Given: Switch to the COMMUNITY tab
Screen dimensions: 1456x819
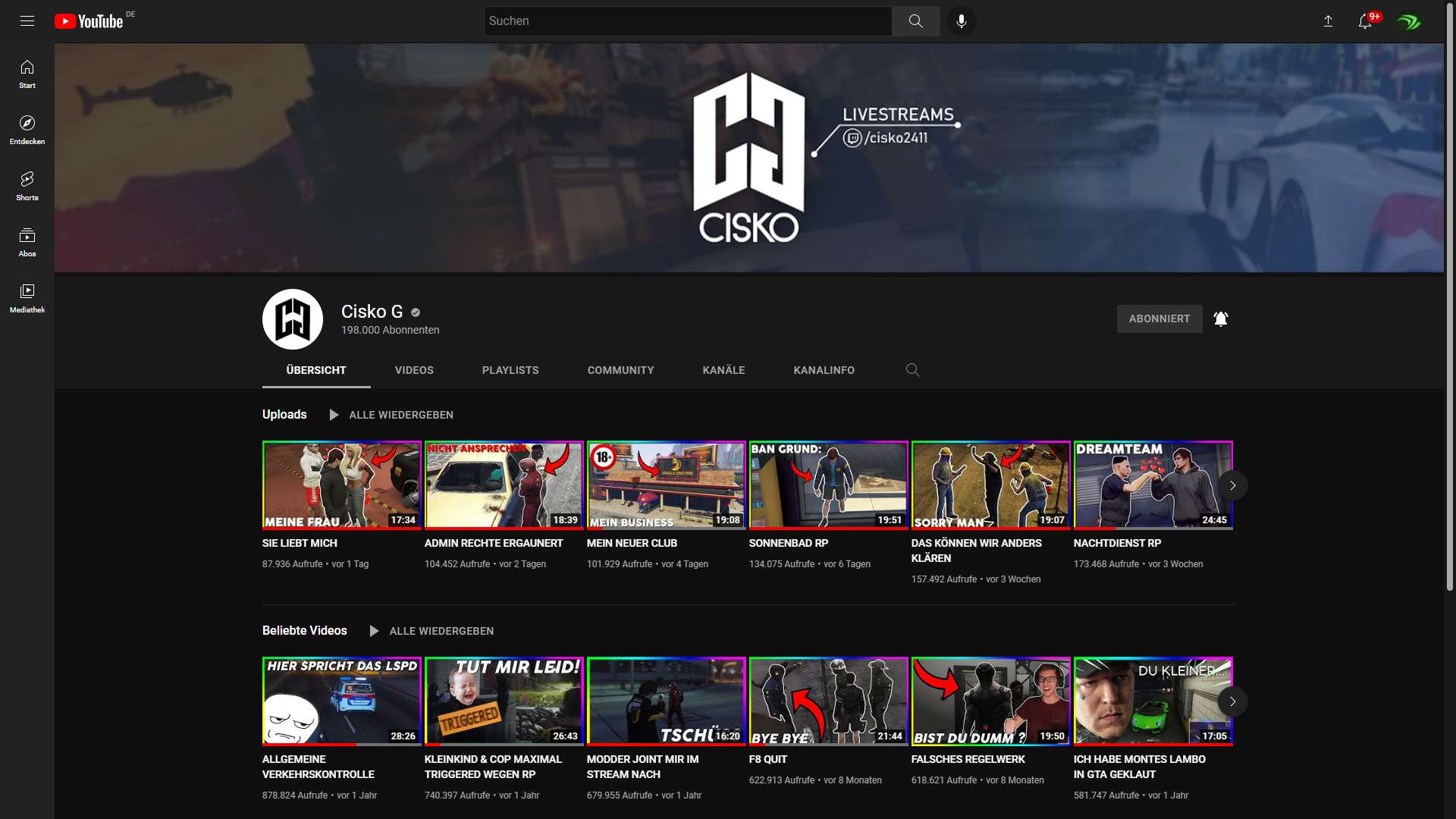Looking at the screenshot, I should pyautogui.click(x=620, y=370).
